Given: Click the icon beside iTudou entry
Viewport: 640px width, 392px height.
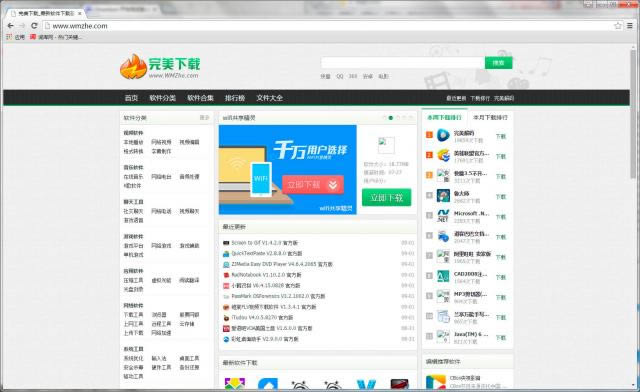Looking at the screenshot, I should (226, 318).
